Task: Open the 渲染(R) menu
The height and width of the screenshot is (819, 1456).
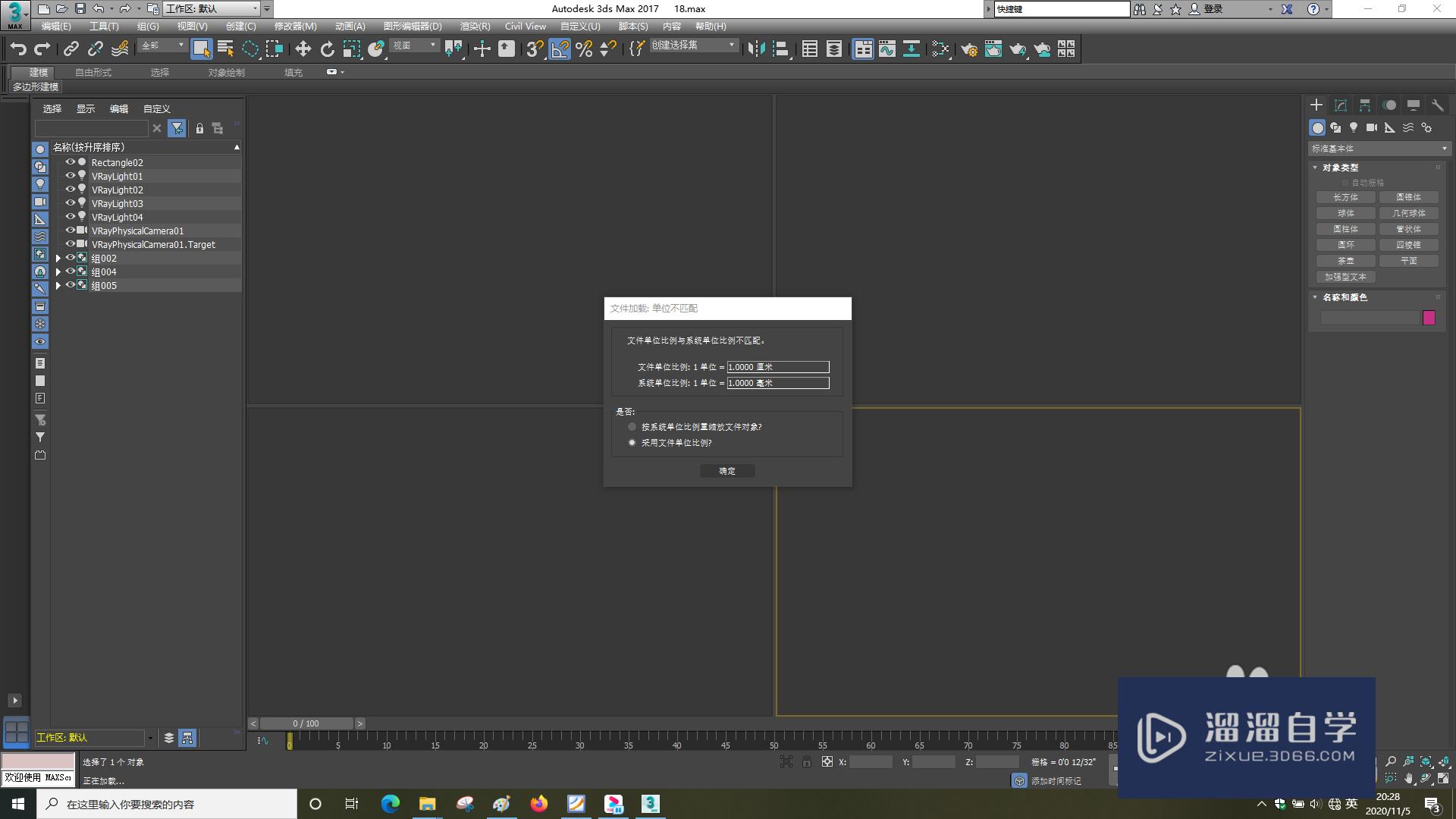Action: pyautogui.click(x=475, y=27)
